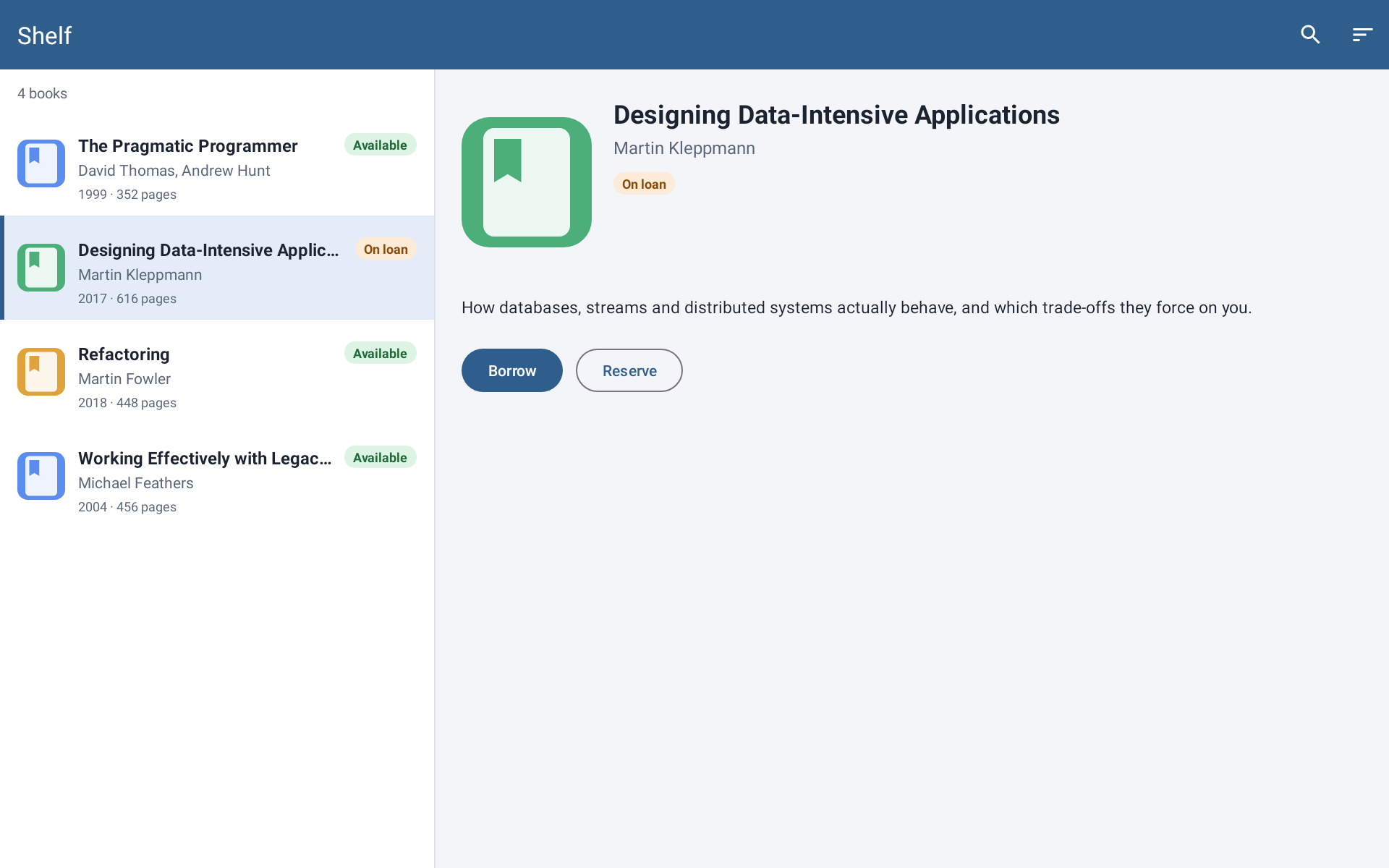This screenshot has width=1389, height=868.
Task: Open the search icon in header
Action: [x=1310, y=35]
